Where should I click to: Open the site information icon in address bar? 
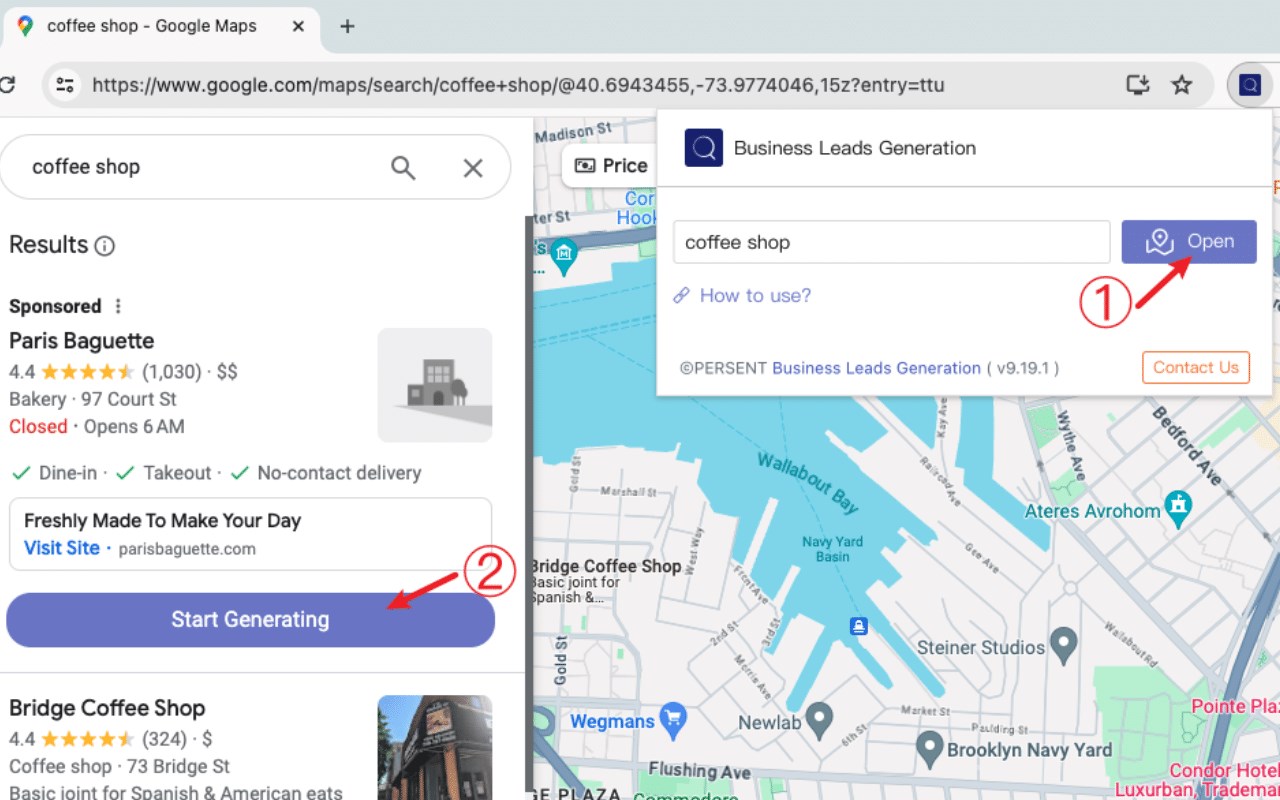(x=65, y=85)
